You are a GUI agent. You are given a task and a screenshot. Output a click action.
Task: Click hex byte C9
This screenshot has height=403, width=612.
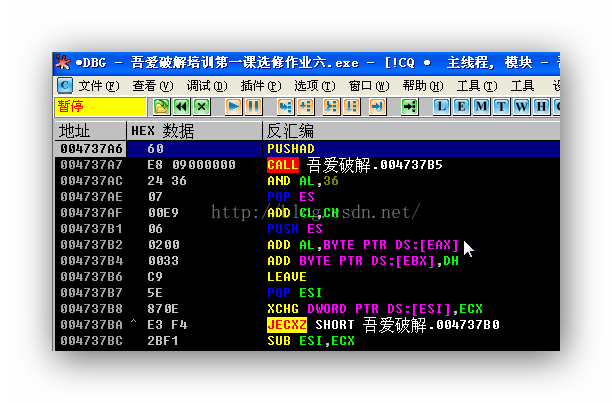pos(155,277)
